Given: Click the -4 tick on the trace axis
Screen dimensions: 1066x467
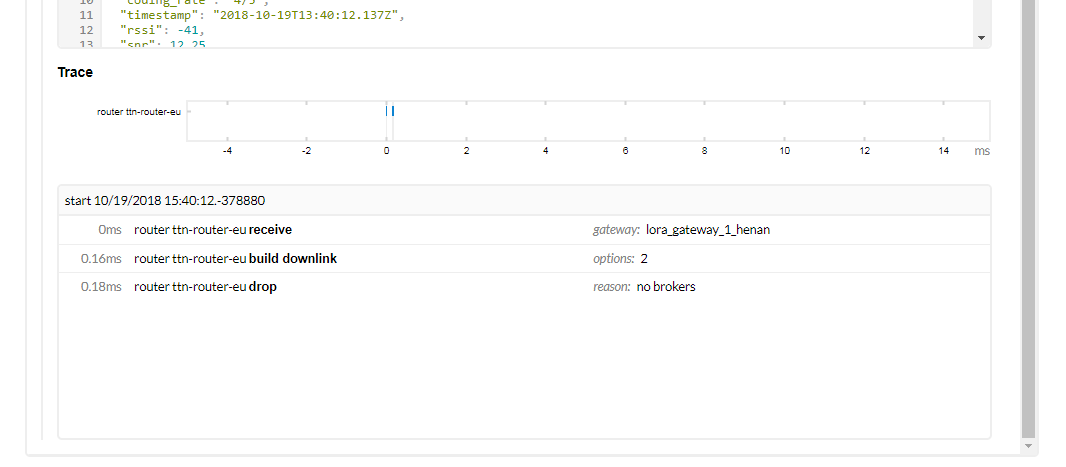Looking at the screenshot, I should tap(227, 151).
